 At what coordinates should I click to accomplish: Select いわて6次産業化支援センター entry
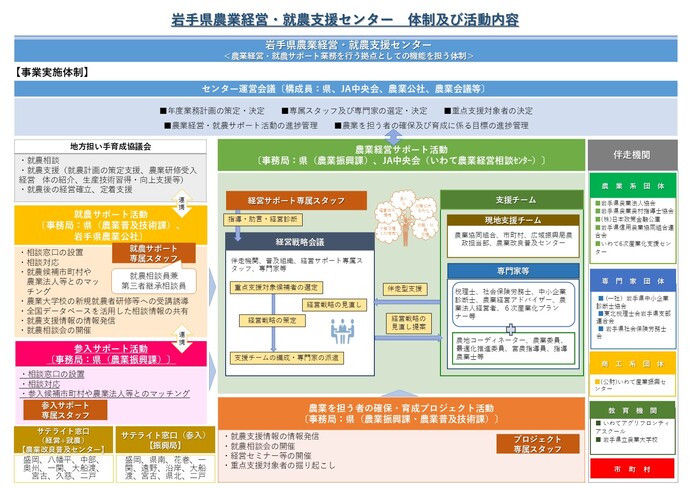633,248
